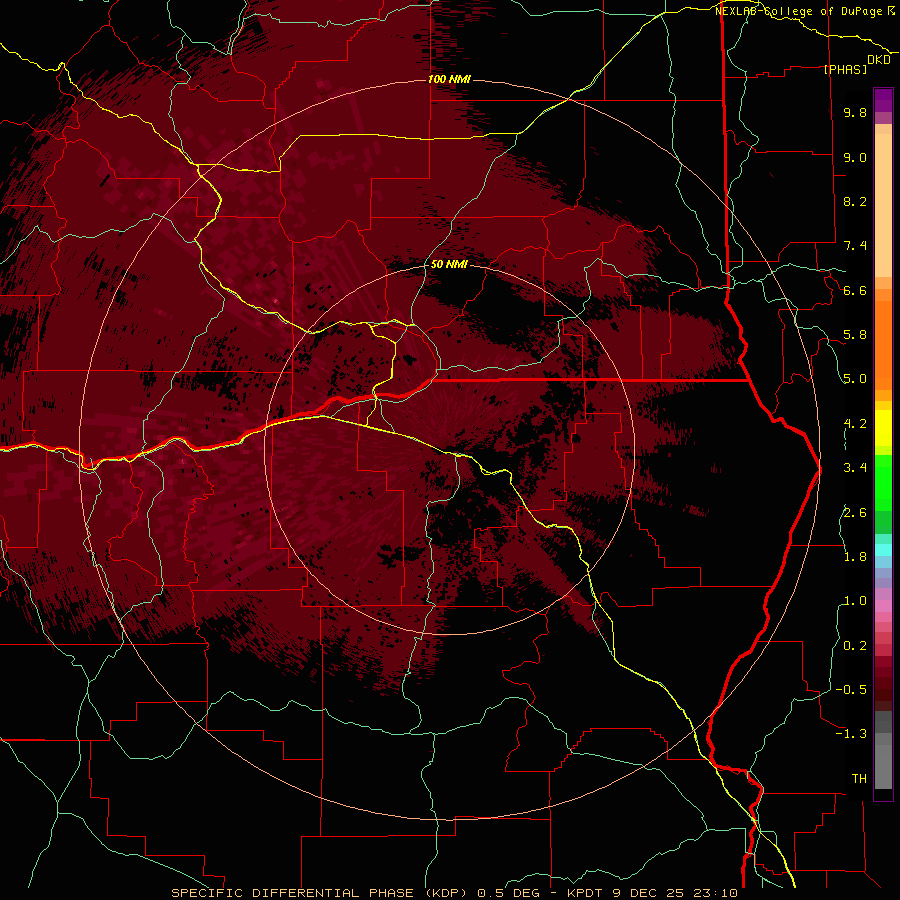Select the -0.5 scale value

851,690
